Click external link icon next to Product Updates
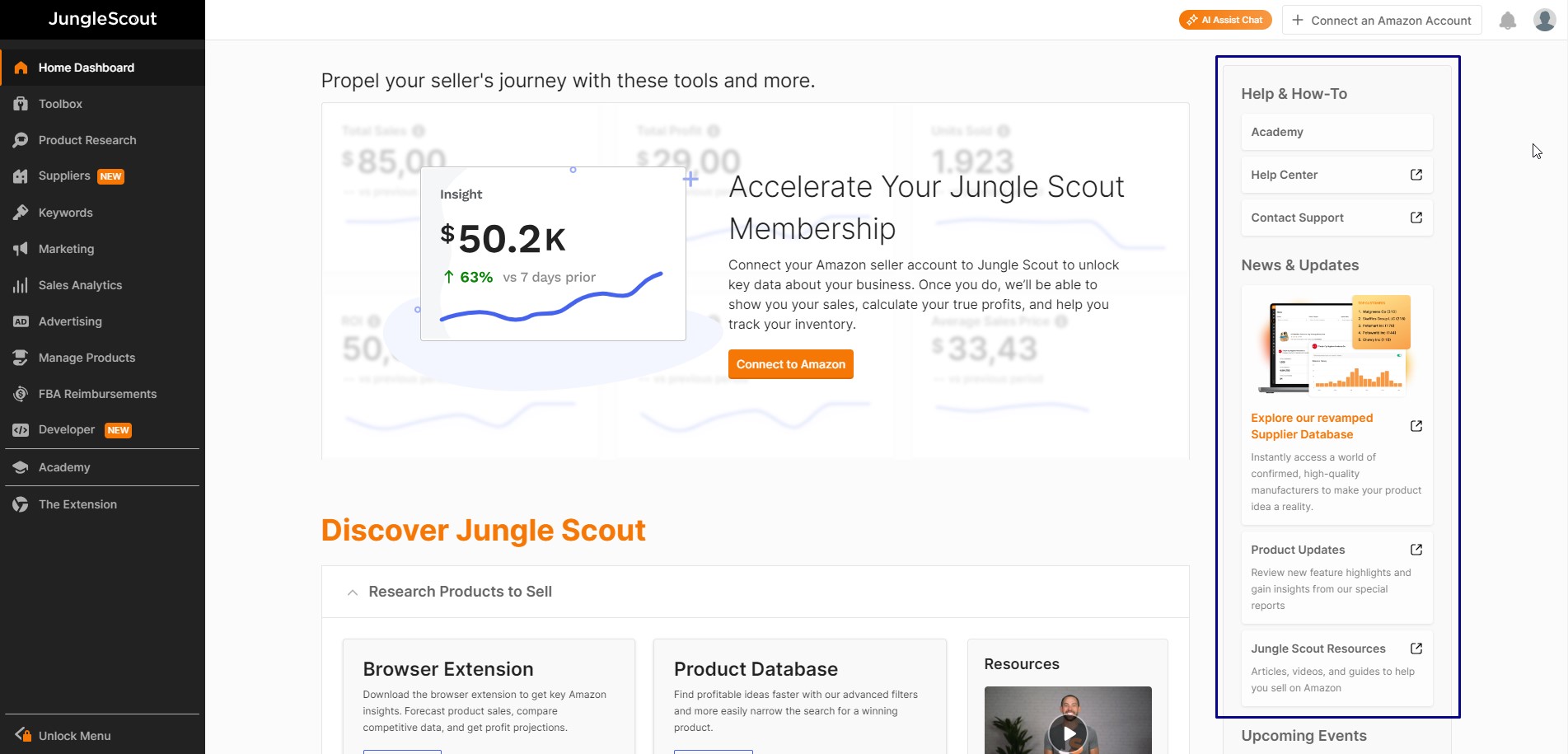1568x754 pixels. [1416, 550]
